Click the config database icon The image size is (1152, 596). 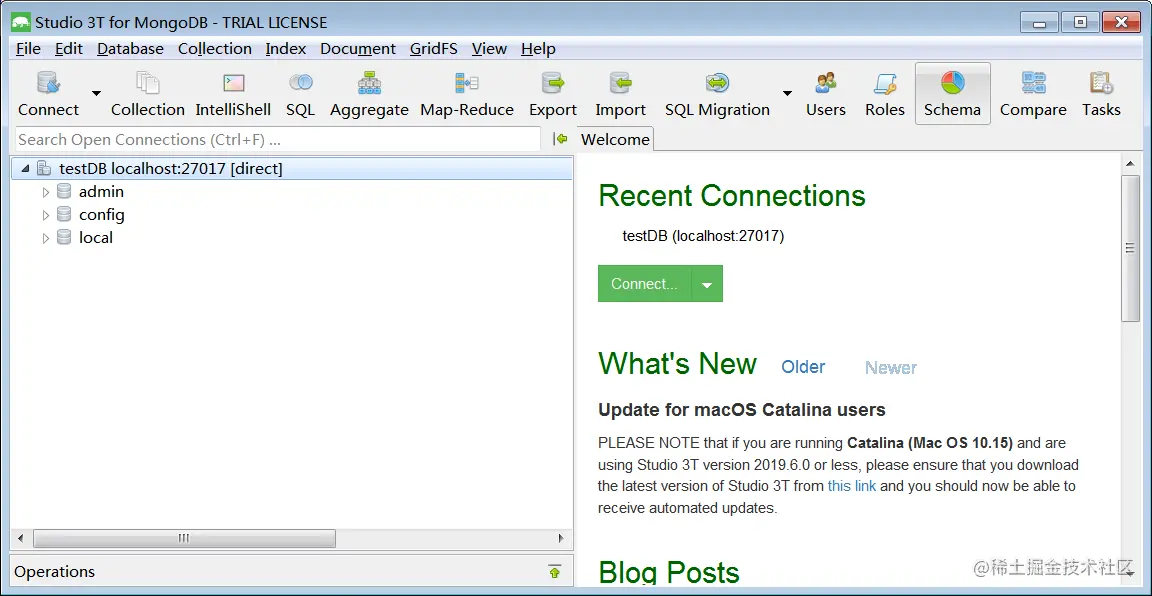pyautogui.click(x=65, y=215)
